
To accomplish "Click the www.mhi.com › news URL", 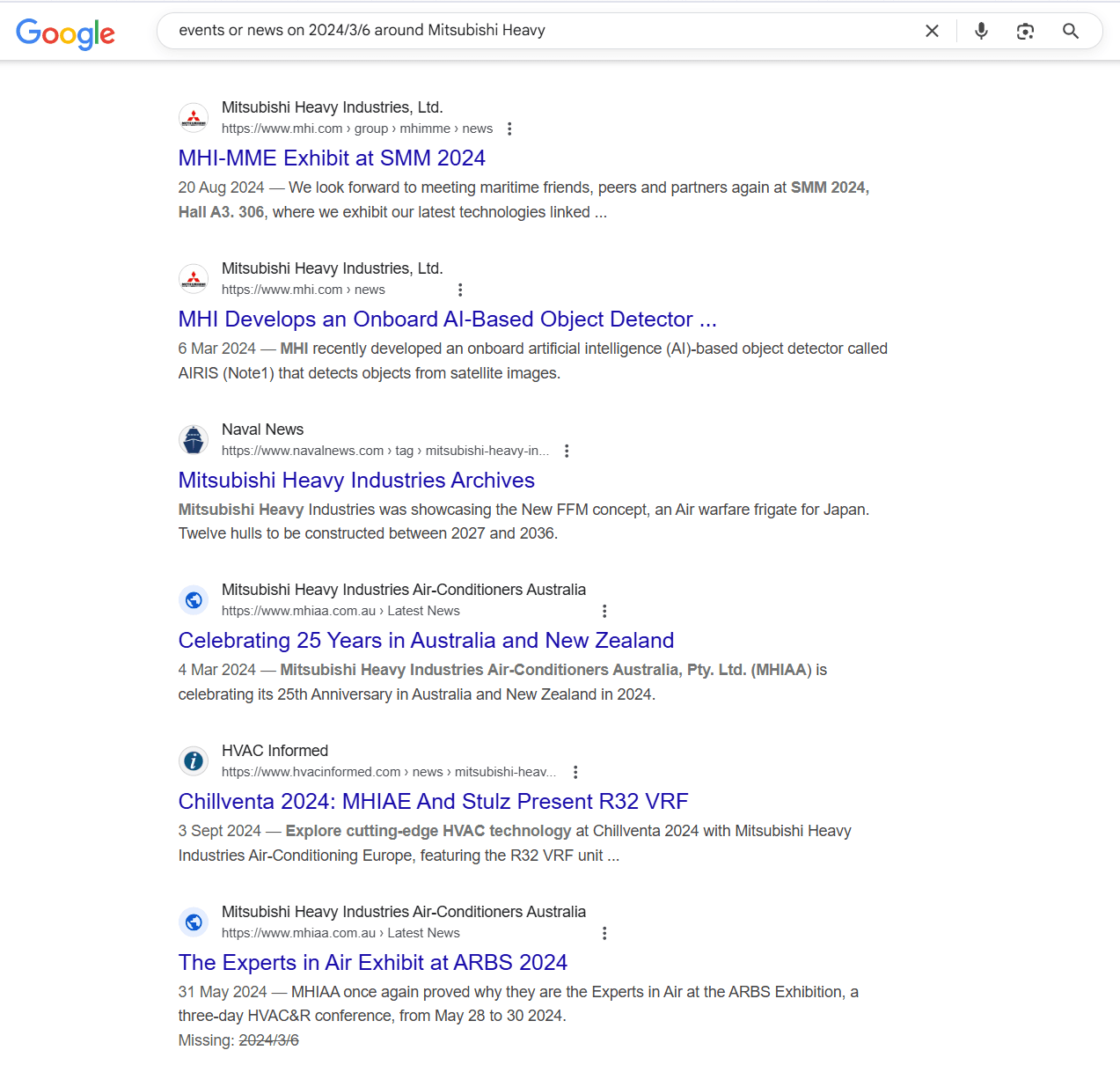I will [x=304, y=290].
